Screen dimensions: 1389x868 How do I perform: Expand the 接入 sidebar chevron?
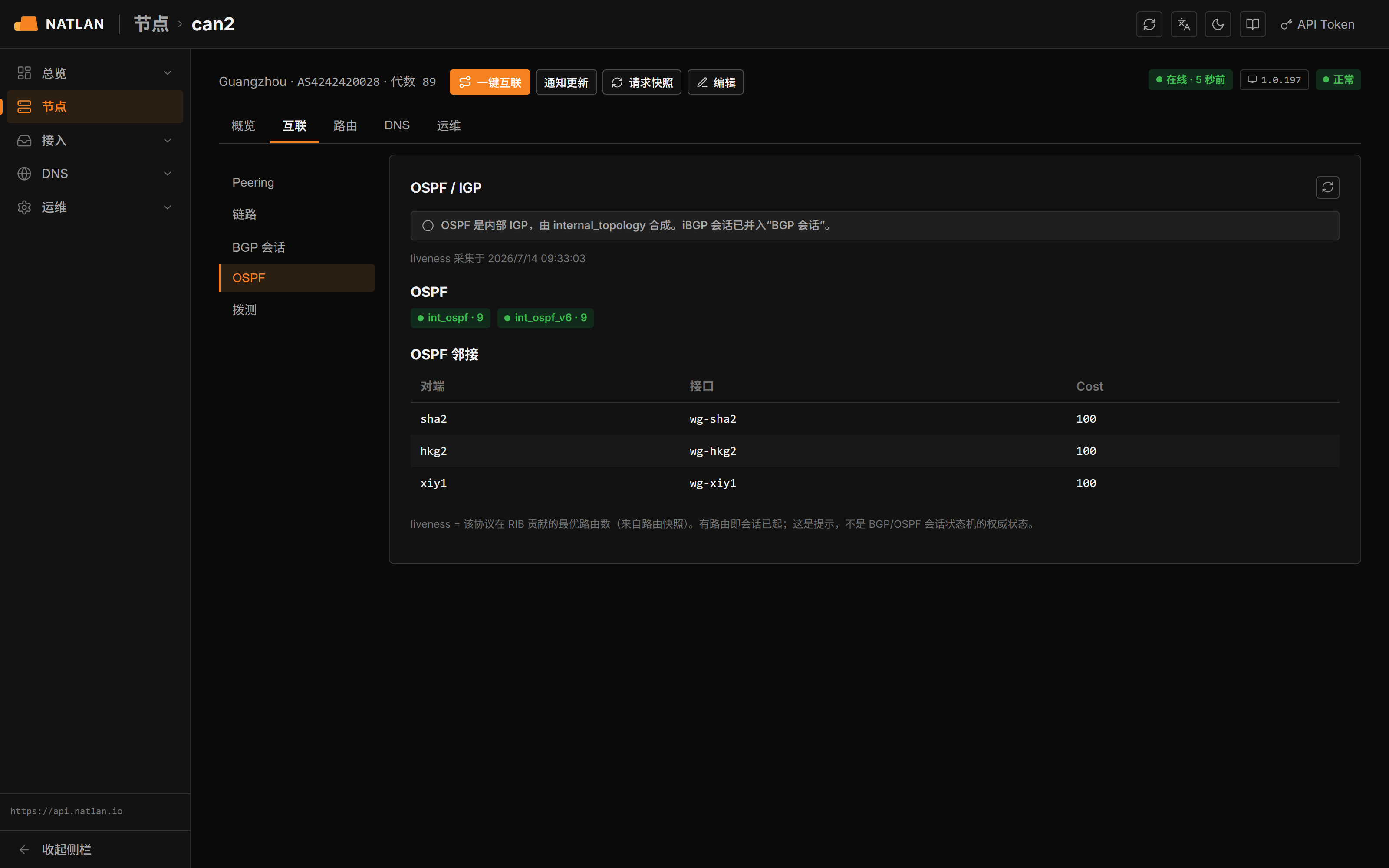coord(168,141)
